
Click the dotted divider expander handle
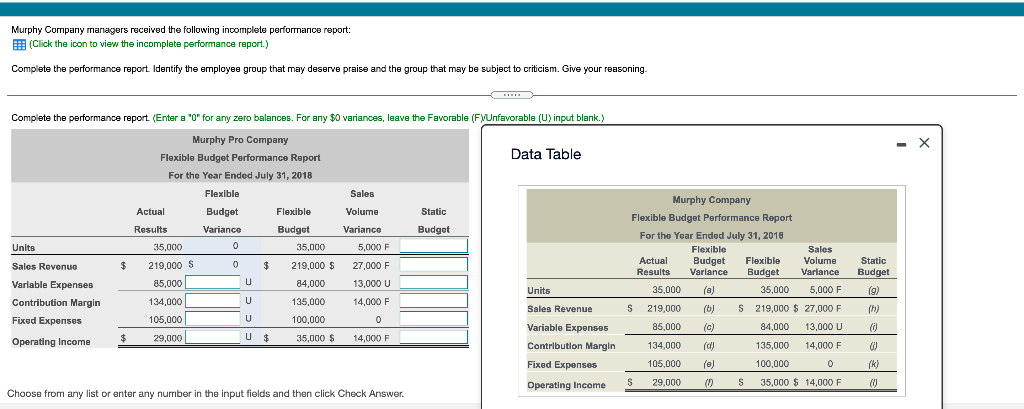[x=511, y=95]
